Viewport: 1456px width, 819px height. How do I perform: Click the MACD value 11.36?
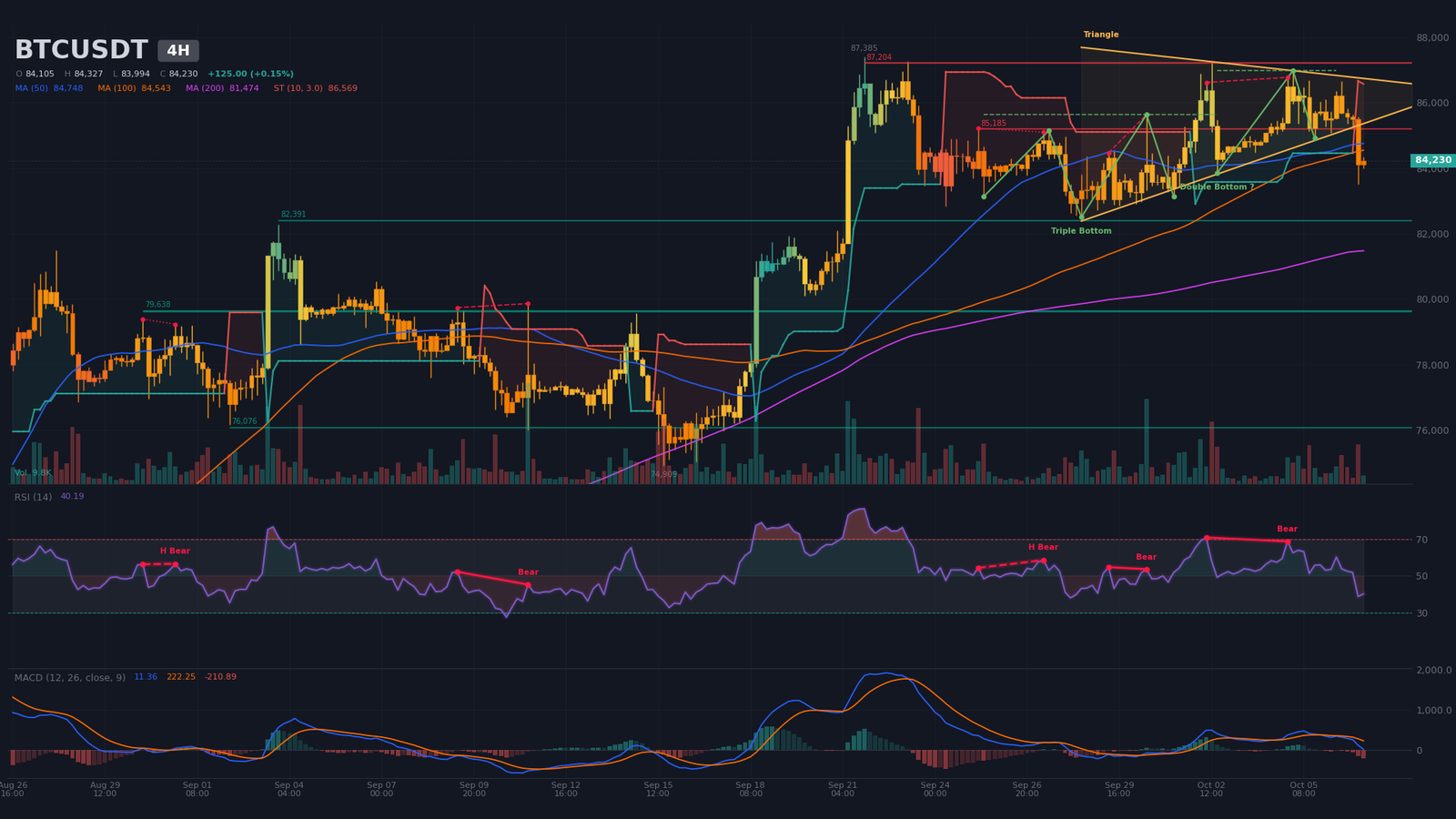(x=146, y=677)
